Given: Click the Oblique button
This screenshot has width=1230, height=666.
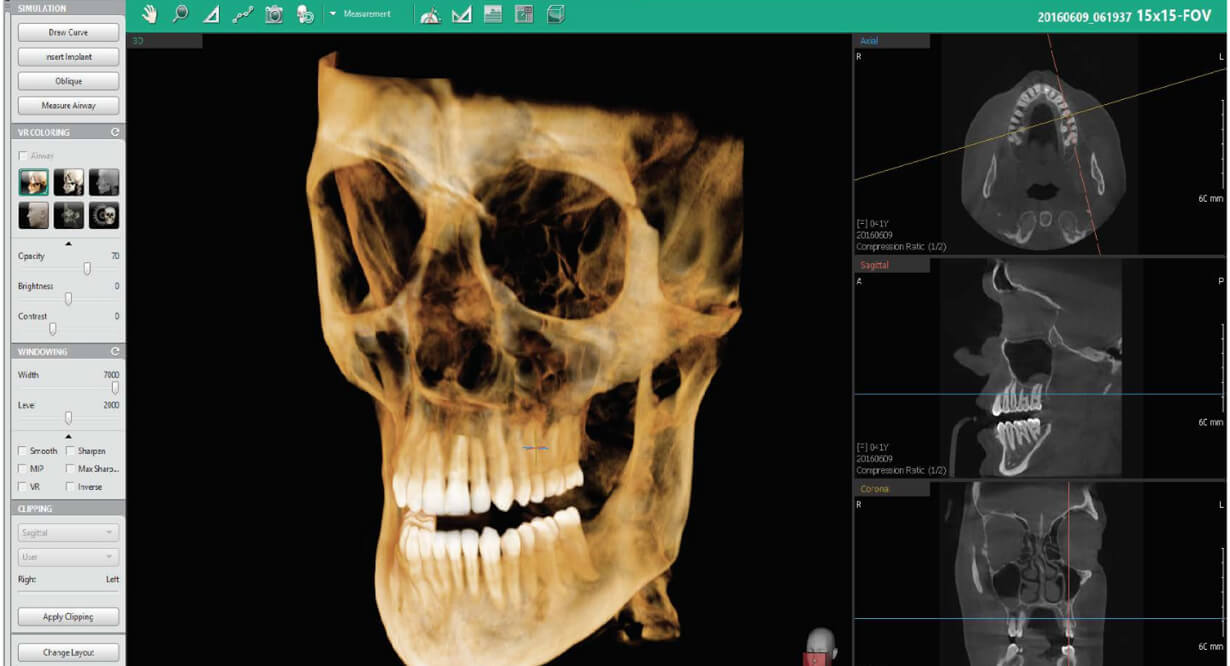Looking at the screenshot, I should coord(68,81).
